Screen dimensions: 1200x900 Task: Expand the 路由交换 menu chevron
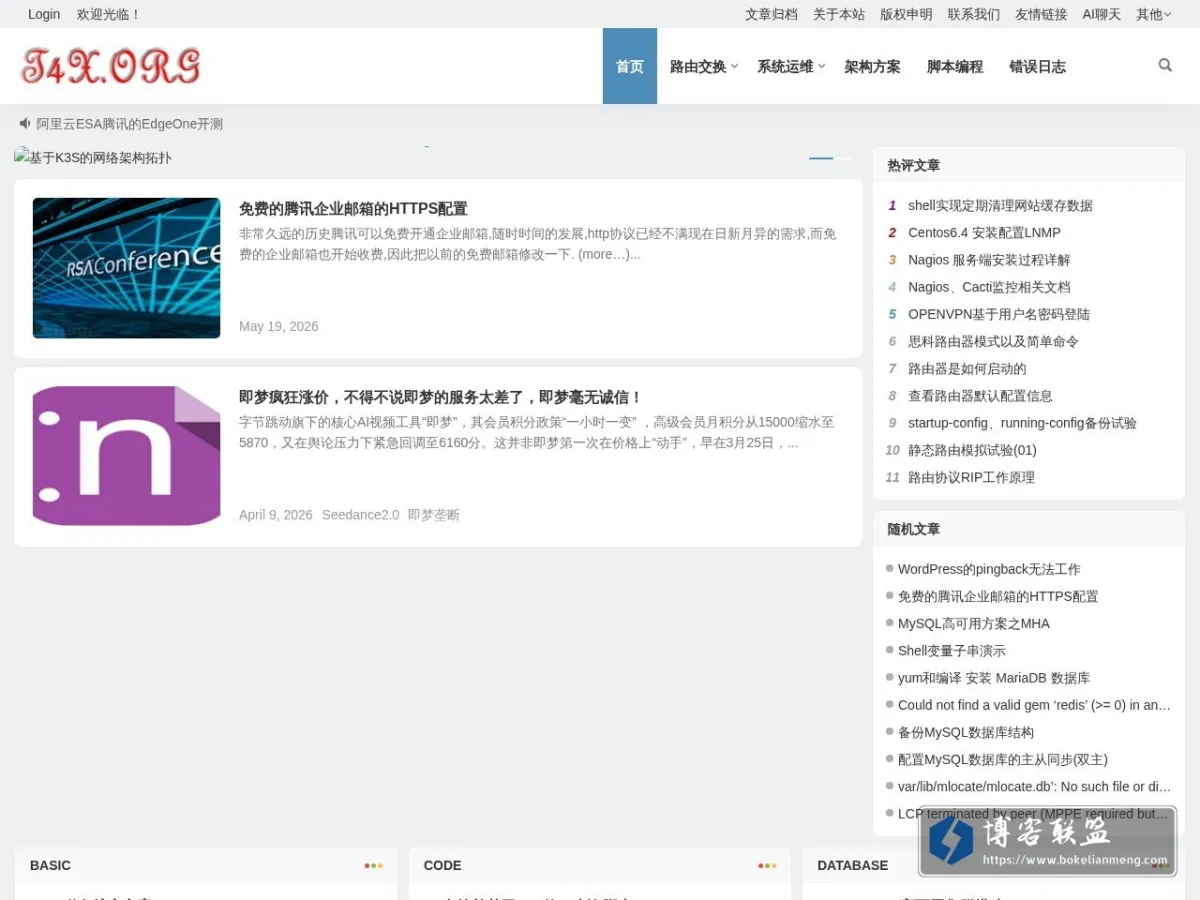(734, 66)
